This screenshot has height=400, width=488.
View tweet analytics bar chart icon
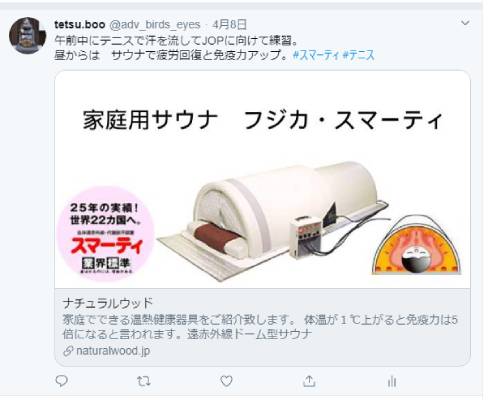[392, 381]
